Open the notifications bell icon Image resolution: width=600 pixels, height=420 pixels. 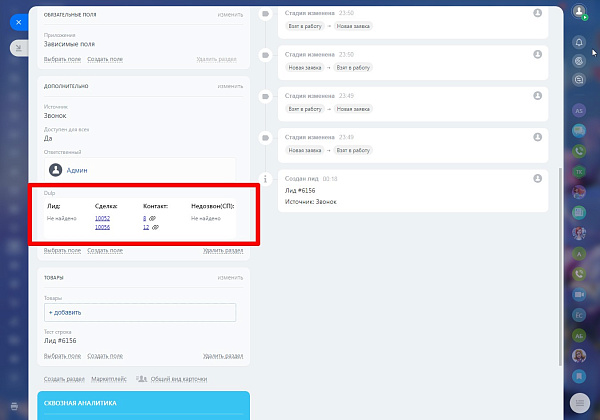point(579,42)
